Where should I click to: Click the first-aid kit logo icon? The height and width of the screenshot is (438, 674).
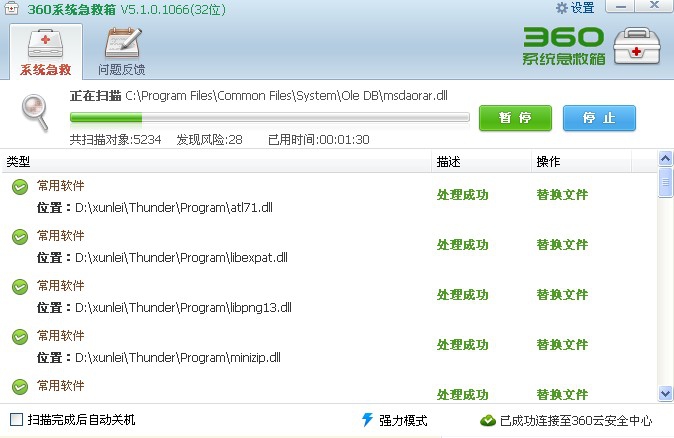(x=637, y=47)
